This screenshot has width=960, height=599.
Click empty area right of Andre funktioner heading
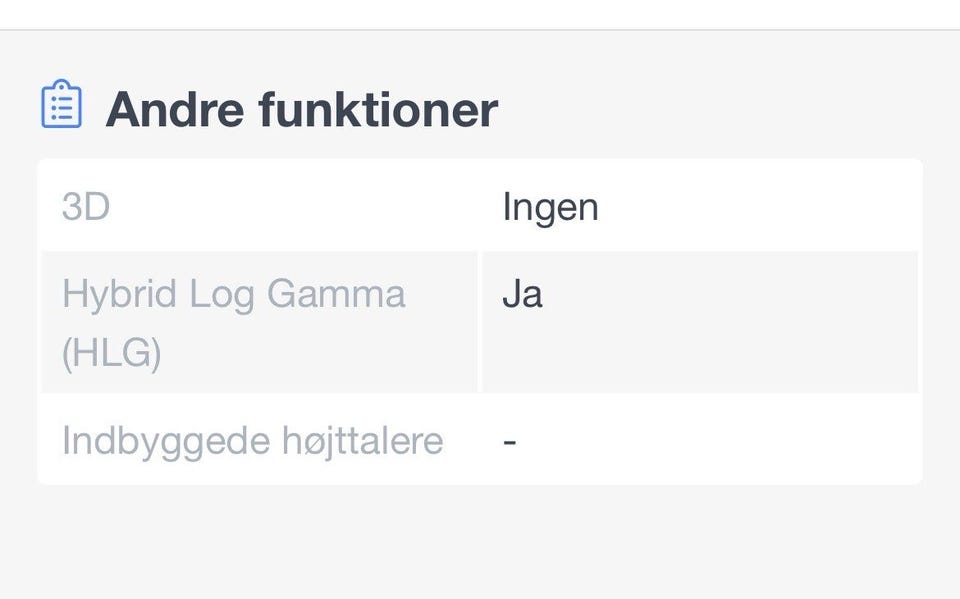pos(720,108)
